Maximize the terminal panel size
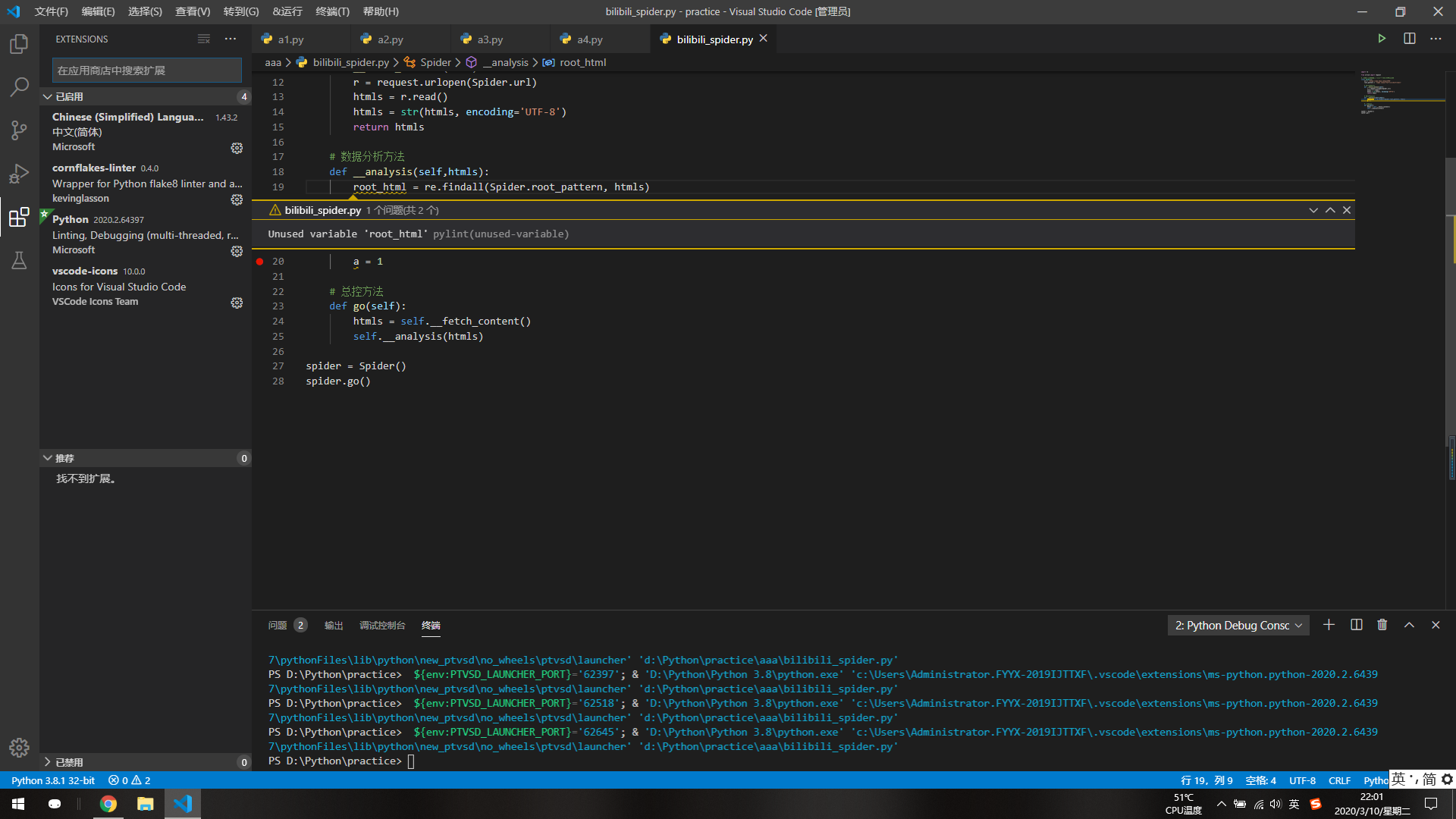The image size is (1456, 819). click(1409, 625)
